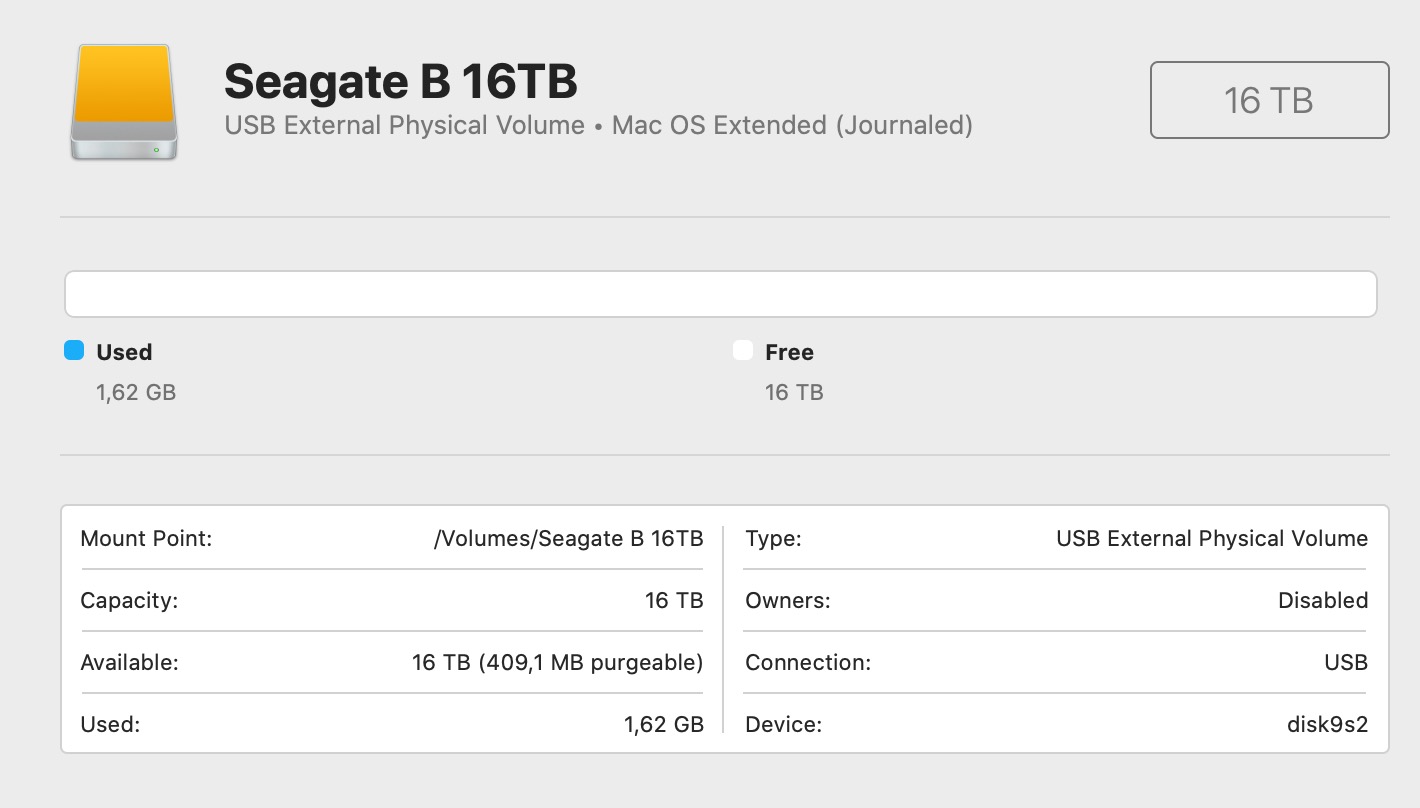The image size is (1420, 808).
Task: Select the Seagate B 16TB volume title
Action: (400, 81)
